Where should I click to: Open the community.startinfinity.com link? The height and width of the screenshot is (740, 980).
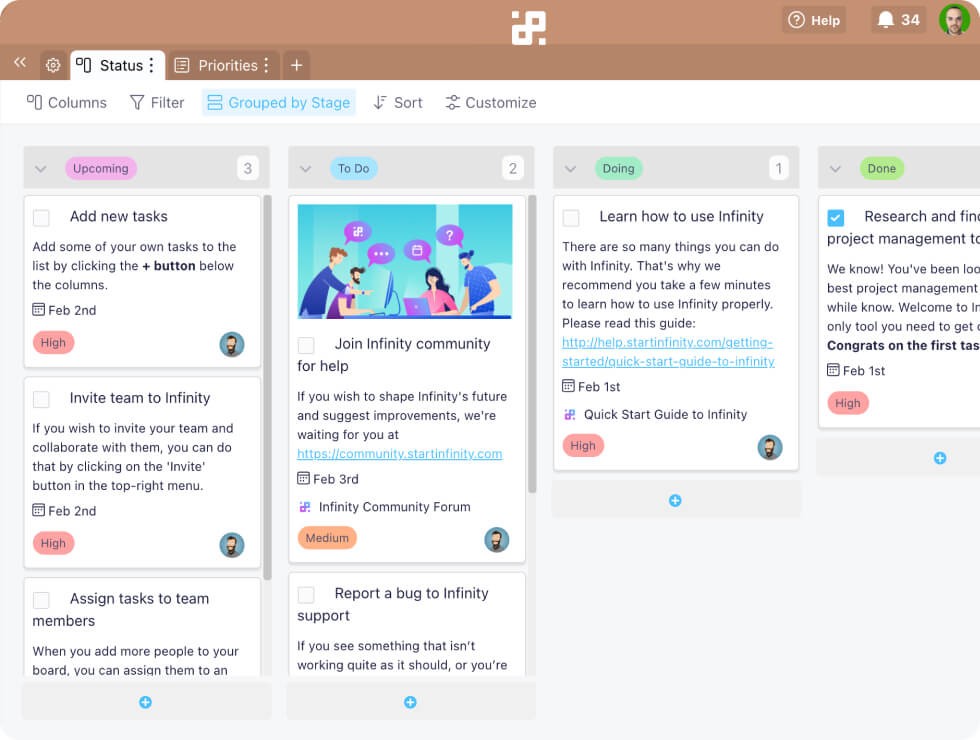pos(399,454)
